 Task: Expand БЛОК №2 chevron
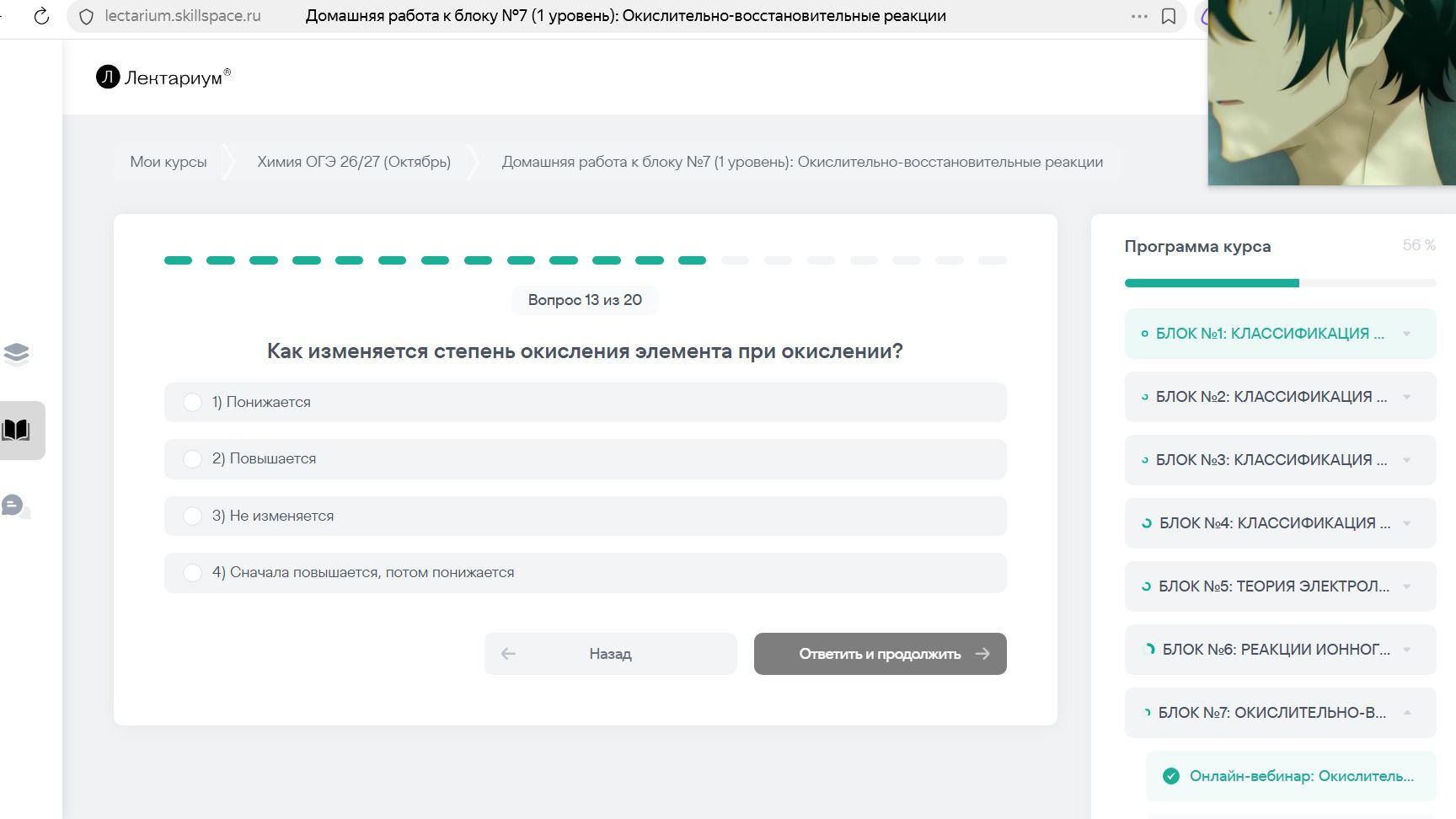coord(1407,397)
